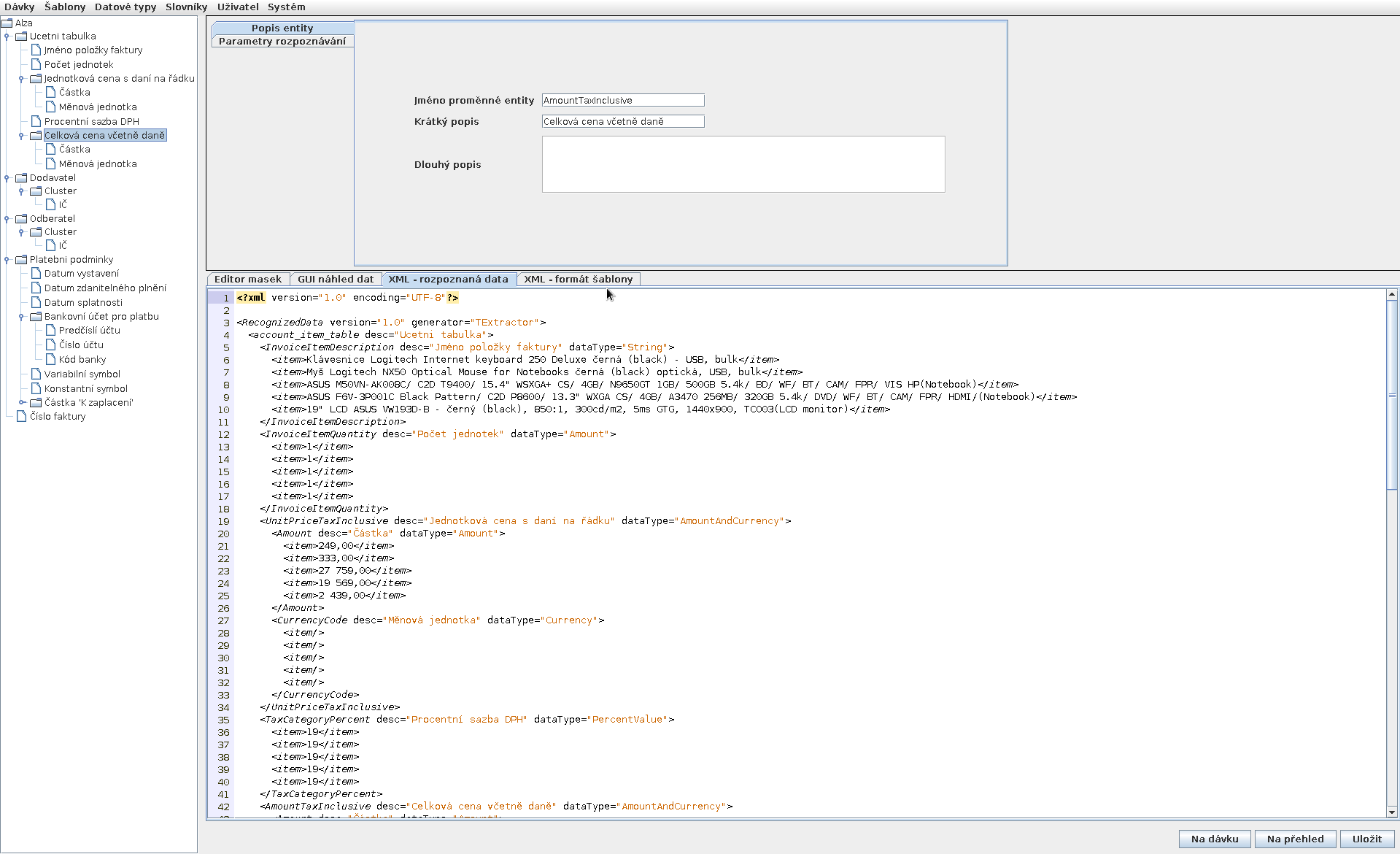Select IČ under Dodavatel cluster
This screenshot has height=854, width=1400.
tap(63, 204)
